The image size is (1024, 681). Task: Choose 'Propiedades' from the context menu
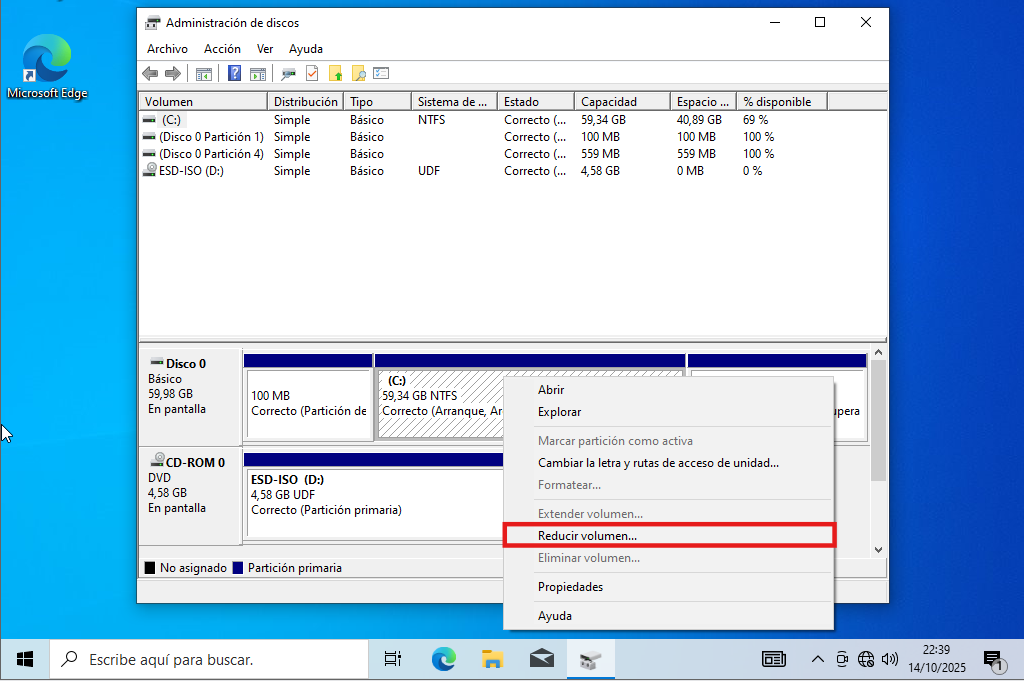(x=570, y=587)
